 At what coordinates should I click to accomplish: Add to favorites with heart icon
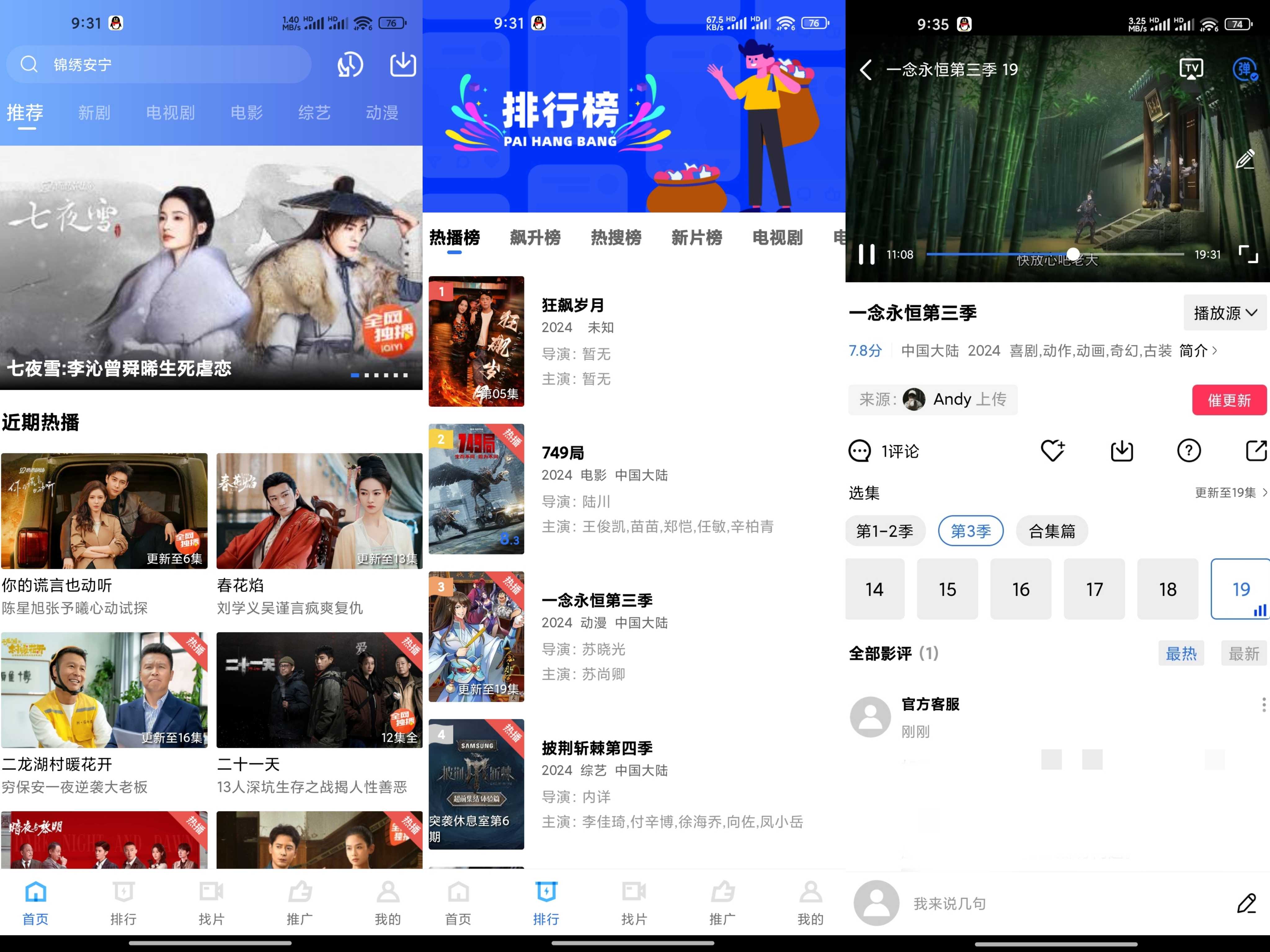(1053, 451)
